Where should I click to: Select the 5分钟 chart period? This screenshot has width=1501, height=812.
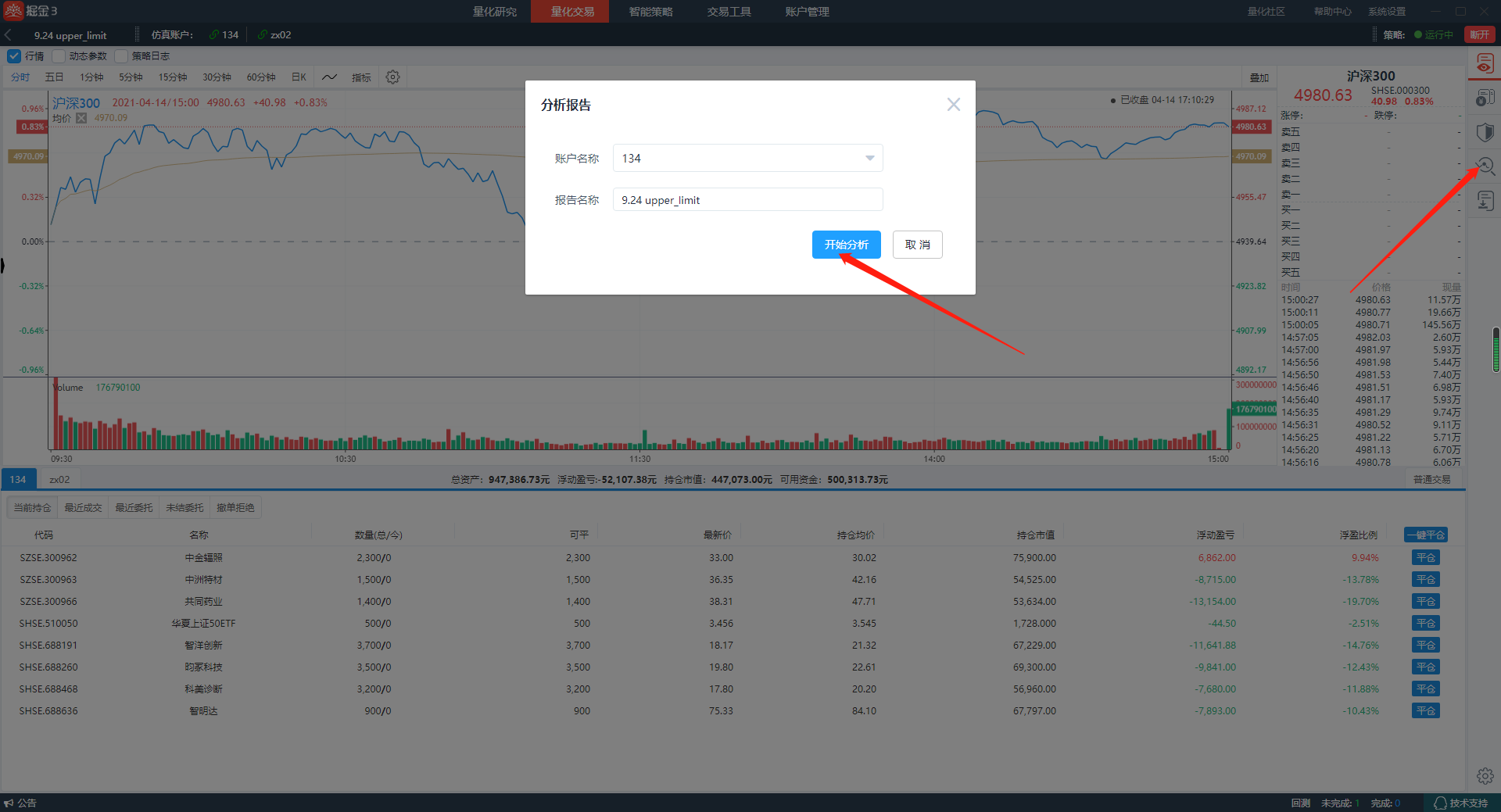[x=131, y=77]
